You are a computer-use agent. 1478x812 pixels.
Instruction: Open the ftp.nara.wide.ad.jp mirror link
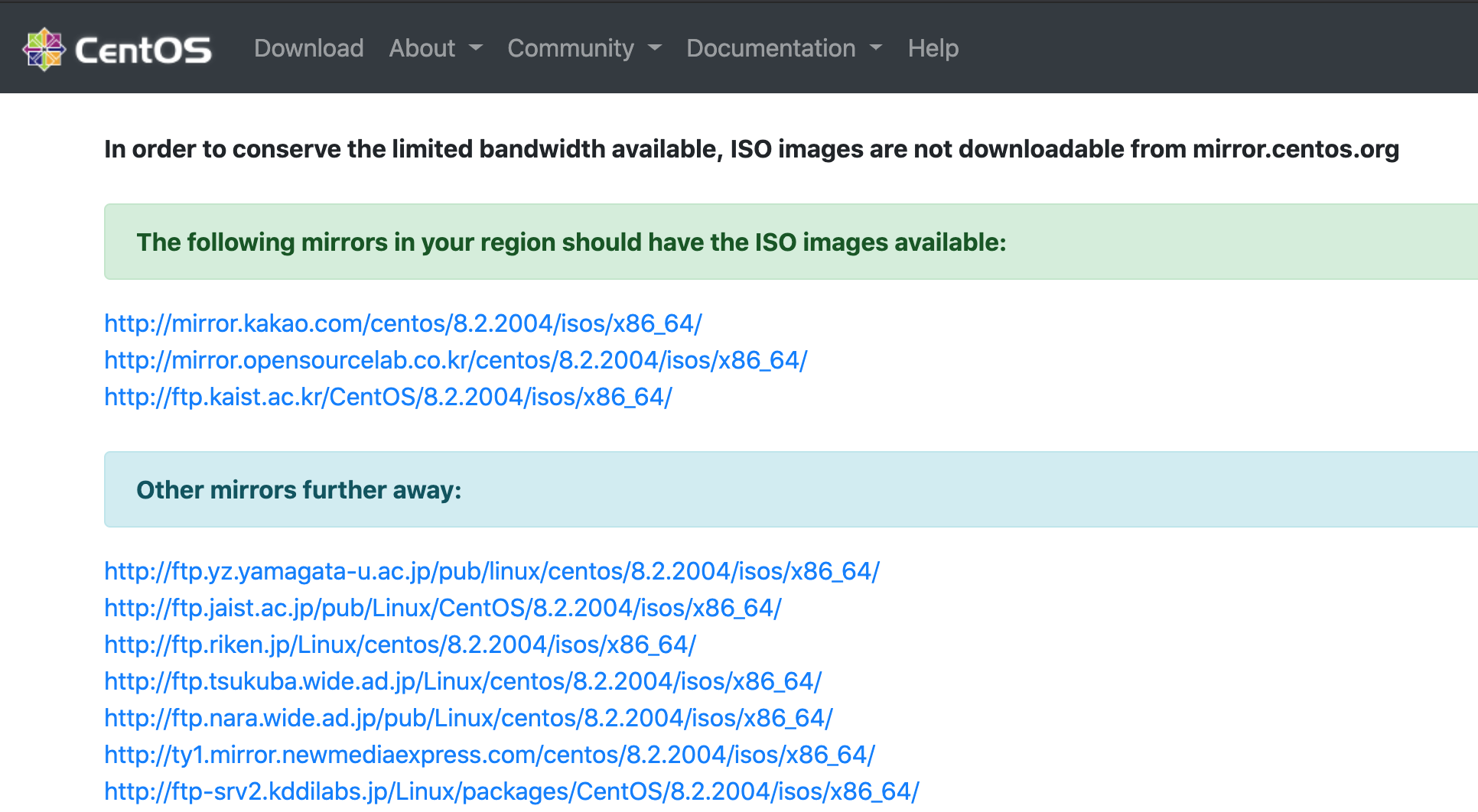[x=468, y=718]
